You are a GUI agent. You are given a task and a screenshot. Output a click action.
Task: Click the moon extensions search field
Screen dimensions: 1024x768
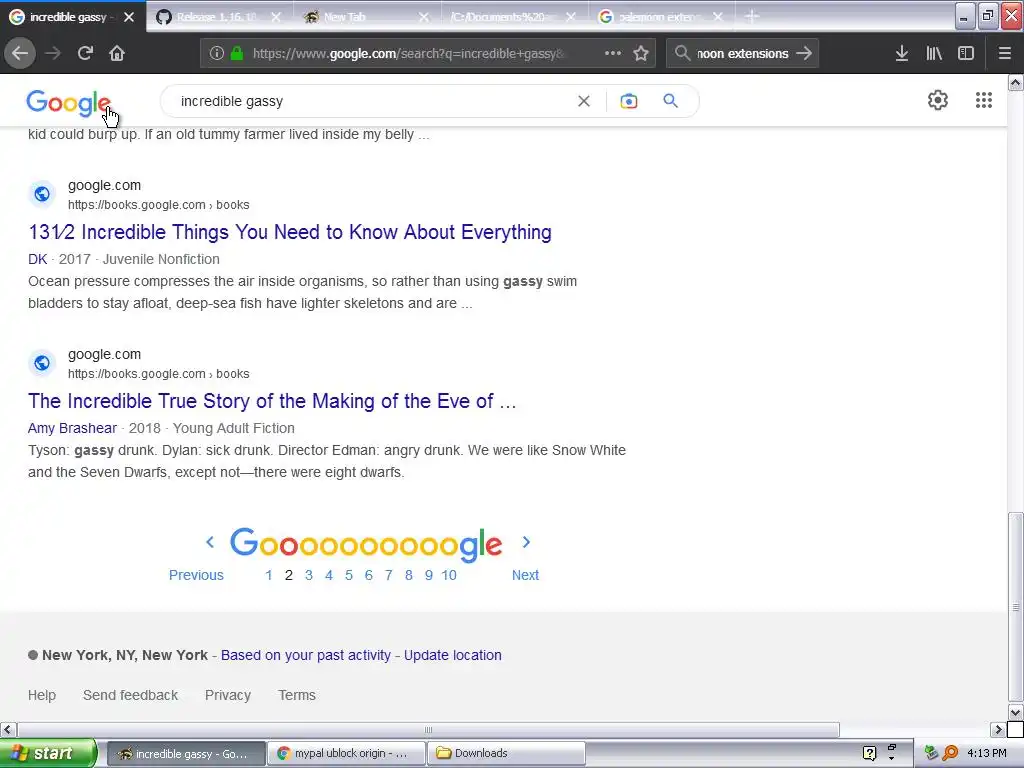pyautogui.click(x=742, y=54)
